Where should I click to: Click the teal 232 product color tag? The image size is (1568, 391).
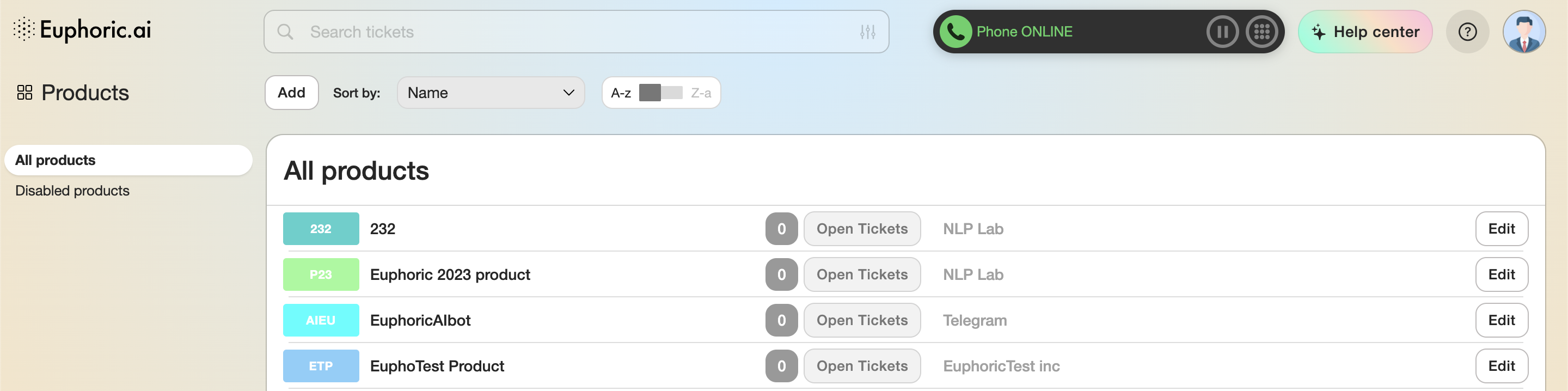coord(321,229)
